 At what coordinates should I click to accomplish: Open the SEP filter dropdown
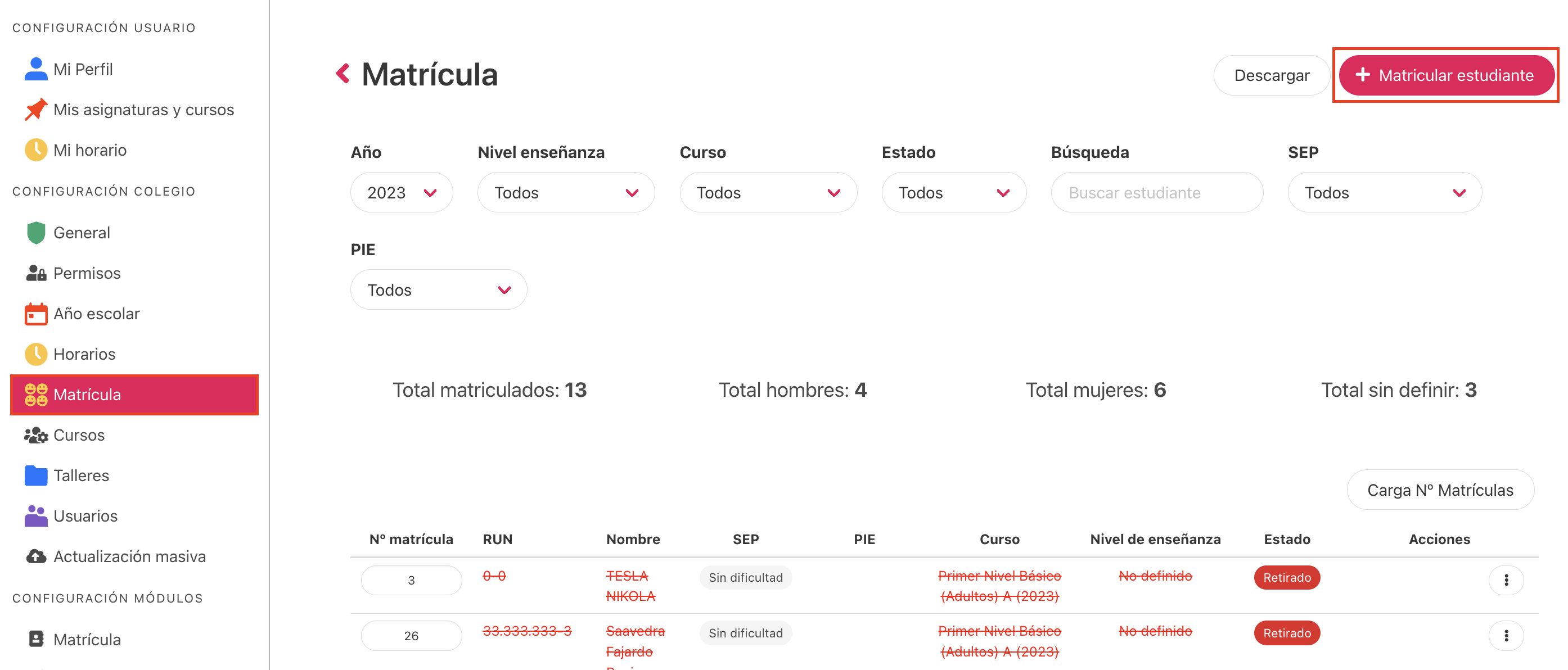[1384, 192]
